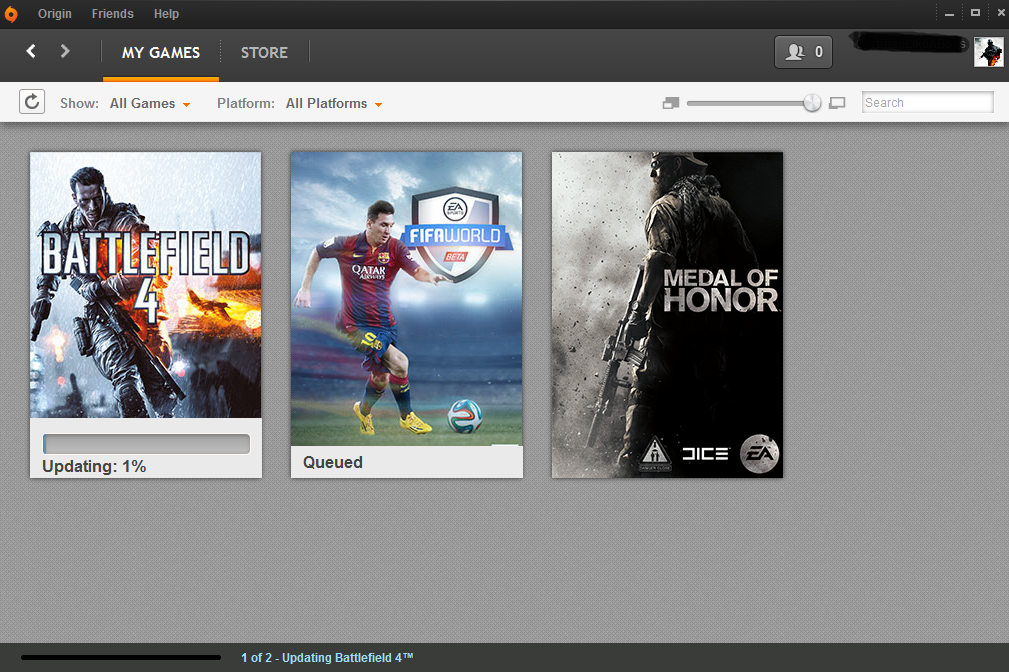Open the Origin menu
This screenshot has height=672, width=1009.
[x=55, y=14]
